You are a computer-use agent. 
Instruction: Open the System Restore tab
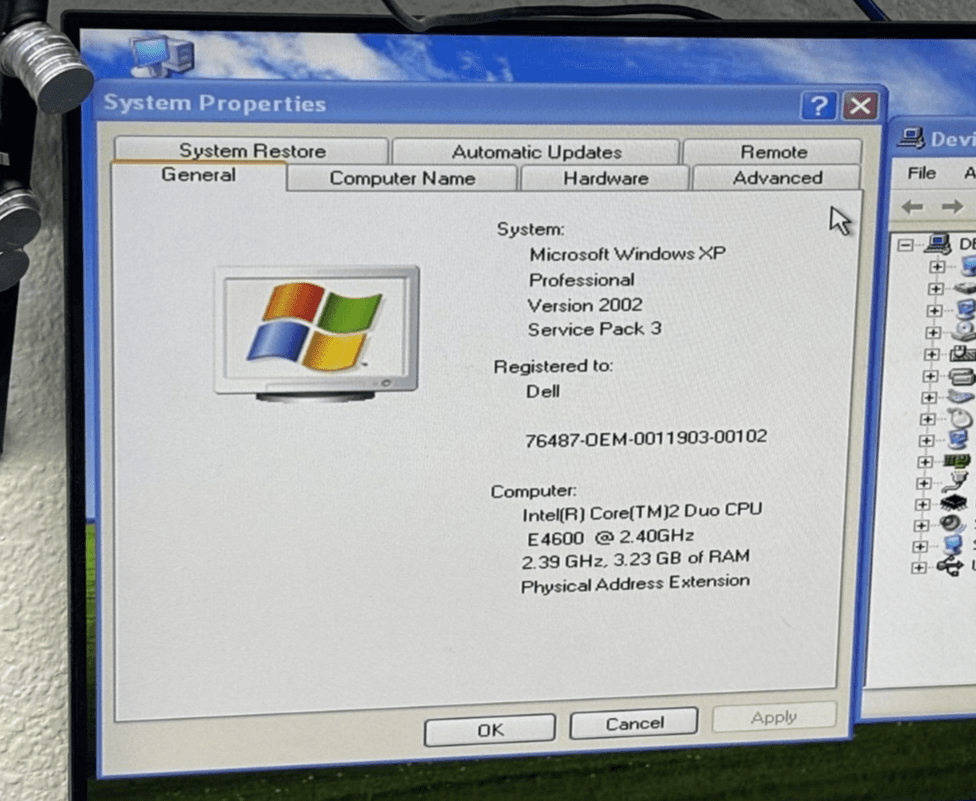point(252,151)
